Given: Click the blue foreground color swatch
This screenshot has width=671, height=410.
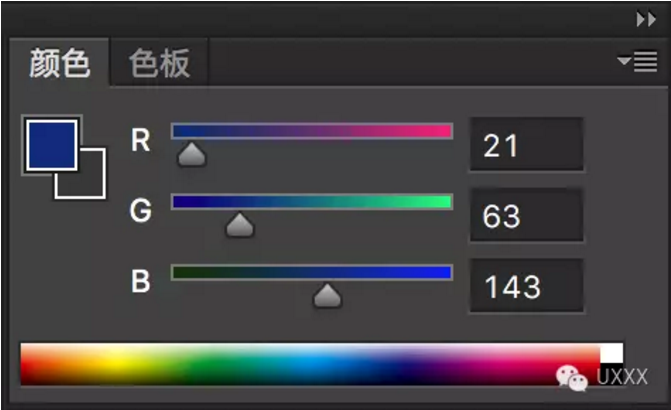Looking at the screenshot, I should tap(51, 143).
